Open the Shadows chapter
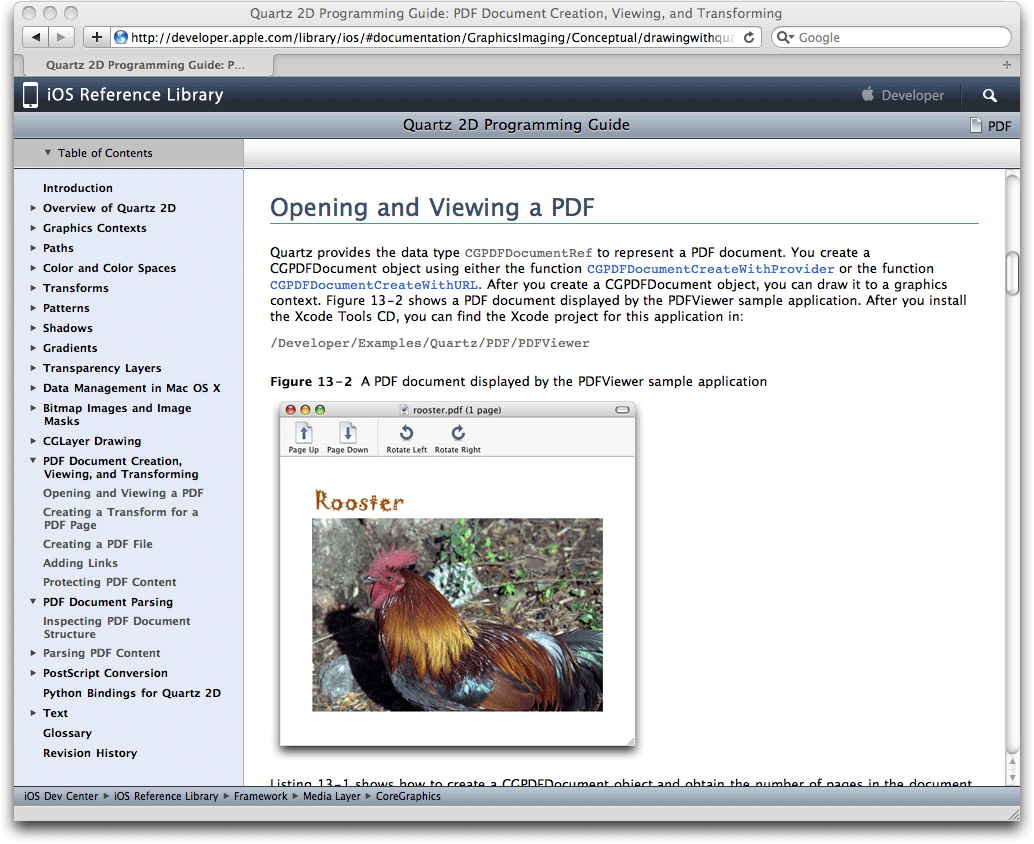The width and height of the screenshot is (1034, 844). [x=67, y=328]
